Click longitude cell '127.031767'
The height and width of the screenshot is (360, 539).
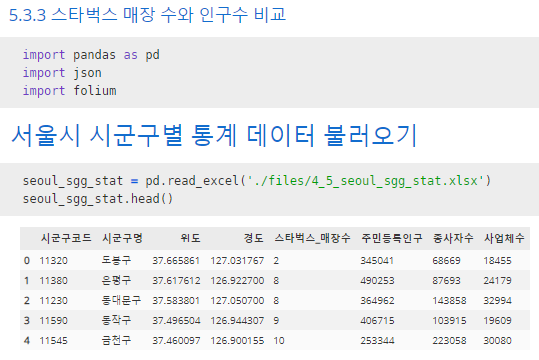(x=237, y=261)
